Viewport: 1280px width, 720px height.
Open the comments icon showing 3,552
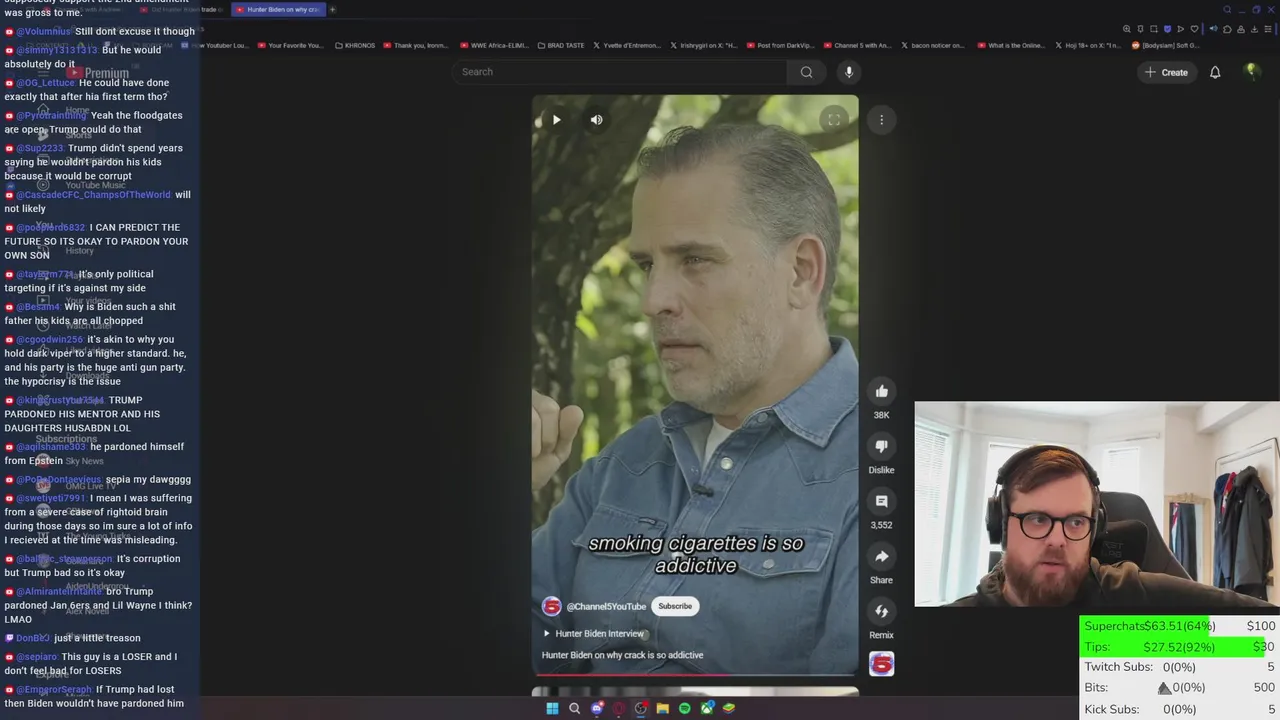tap(881, 501)
